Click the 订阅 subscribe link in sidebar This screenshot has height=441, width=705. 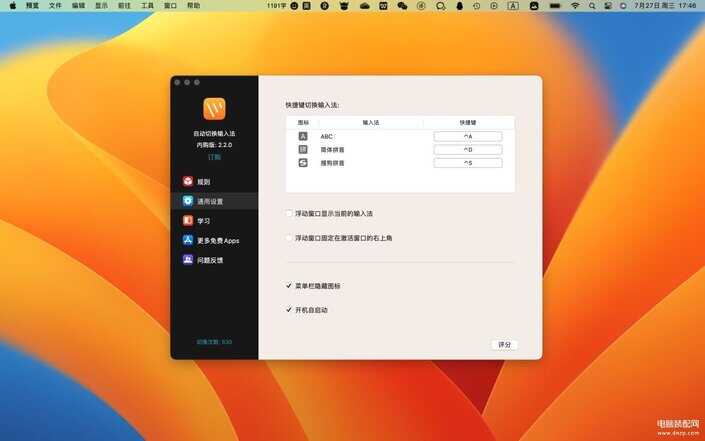(x=214, y=157)
